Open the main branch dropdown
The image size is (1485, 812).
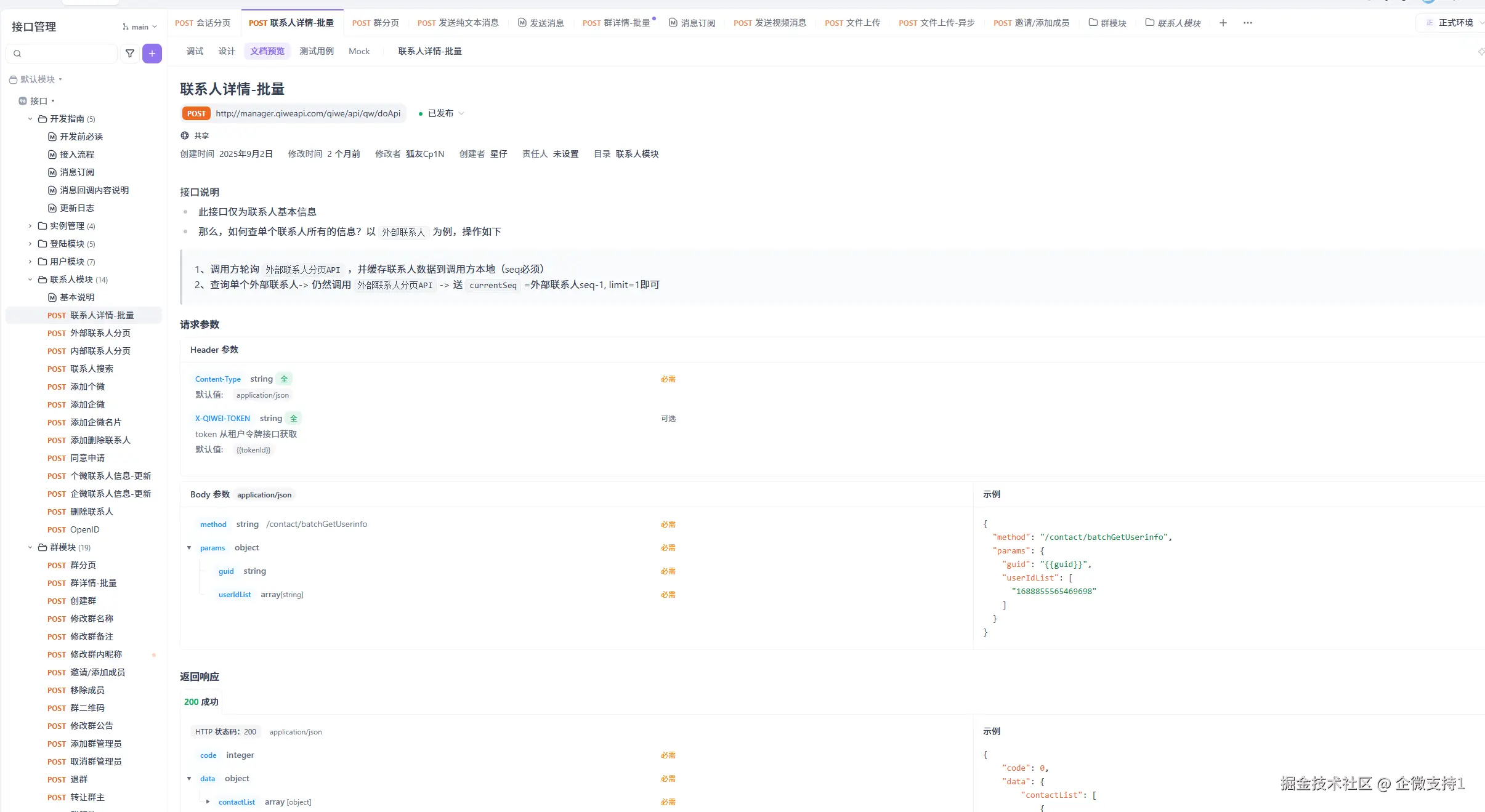coord(140,27)
